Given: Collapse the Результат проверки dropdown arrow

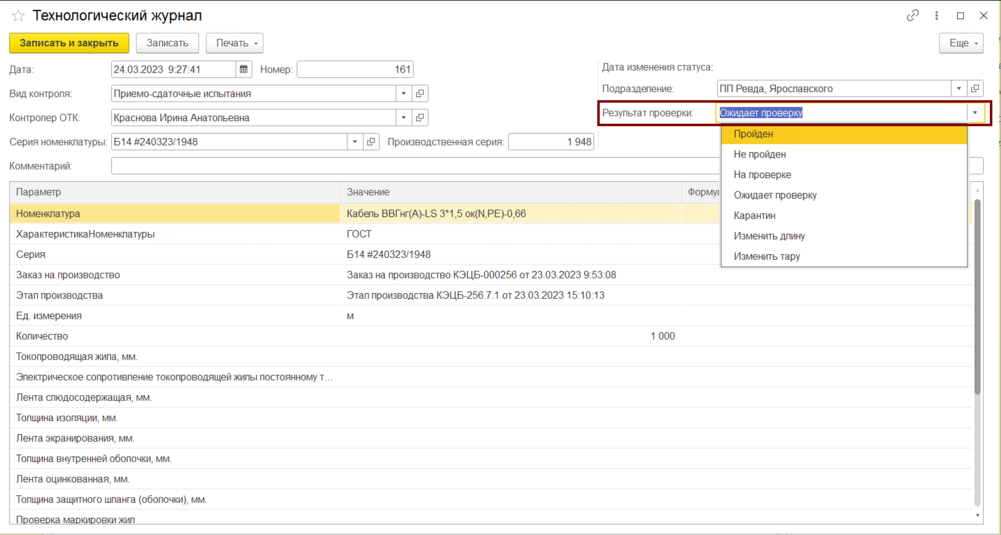Looking at the screenshot, I should tap(975, 113).
